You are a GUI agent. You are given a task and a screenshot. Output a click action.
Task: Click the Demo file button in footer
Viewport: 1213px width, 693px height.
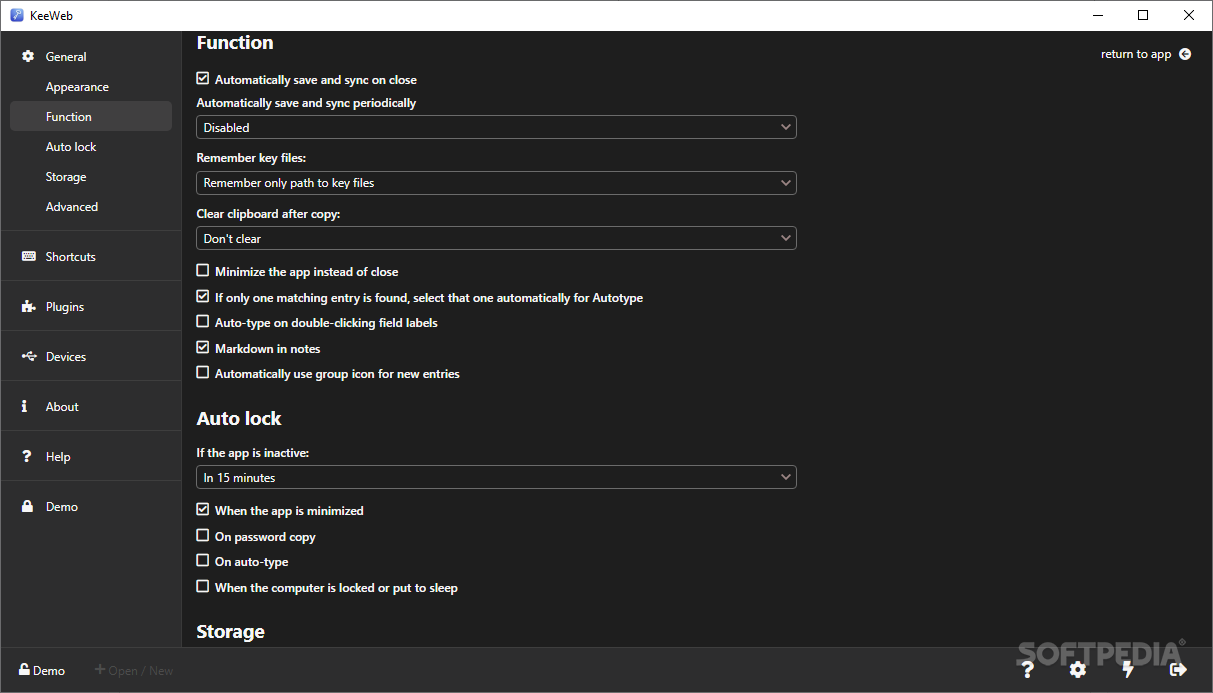pos(42,670)
